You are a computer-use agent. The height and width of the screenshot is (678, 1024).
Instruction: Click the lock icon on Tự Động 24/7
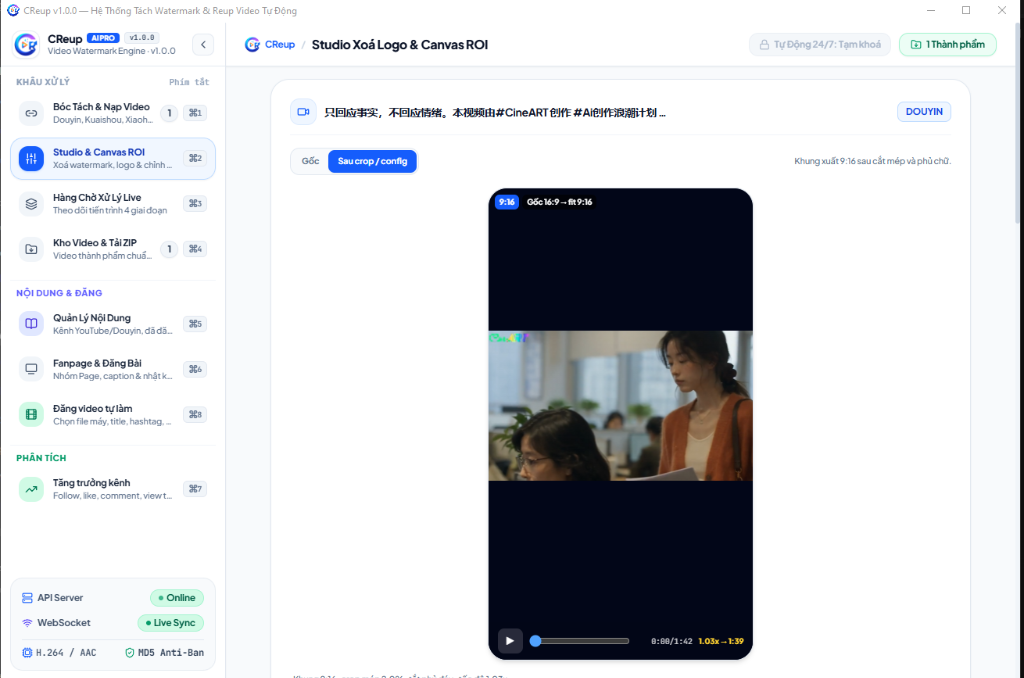tap(764, 44)
